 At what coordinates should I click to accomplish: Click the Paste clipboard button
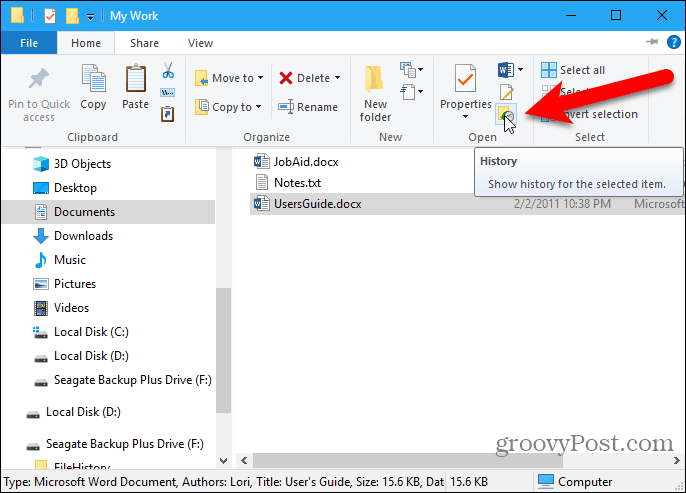click(x=136, y=87)
